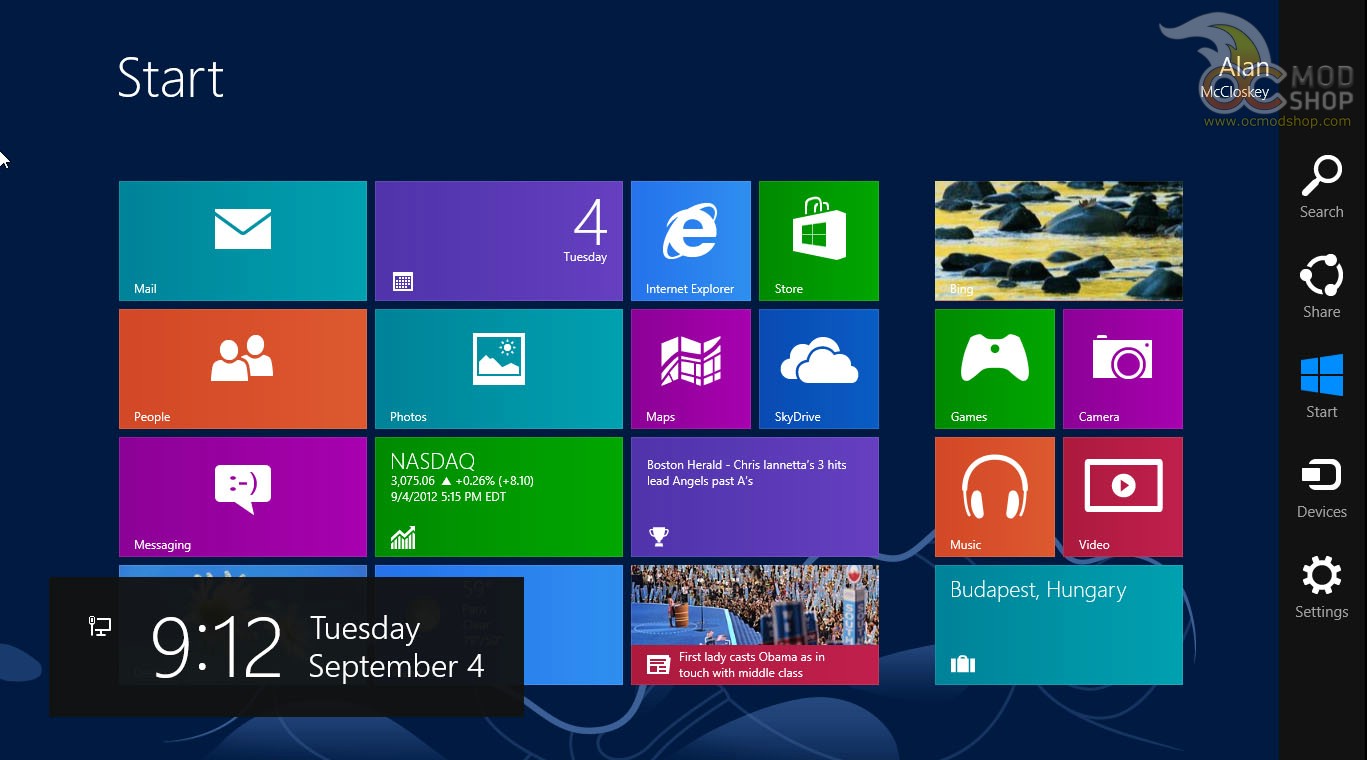Open the NASDAQ finance tile
Screen dimensions: 1367x760
click(x=499, y=497)
